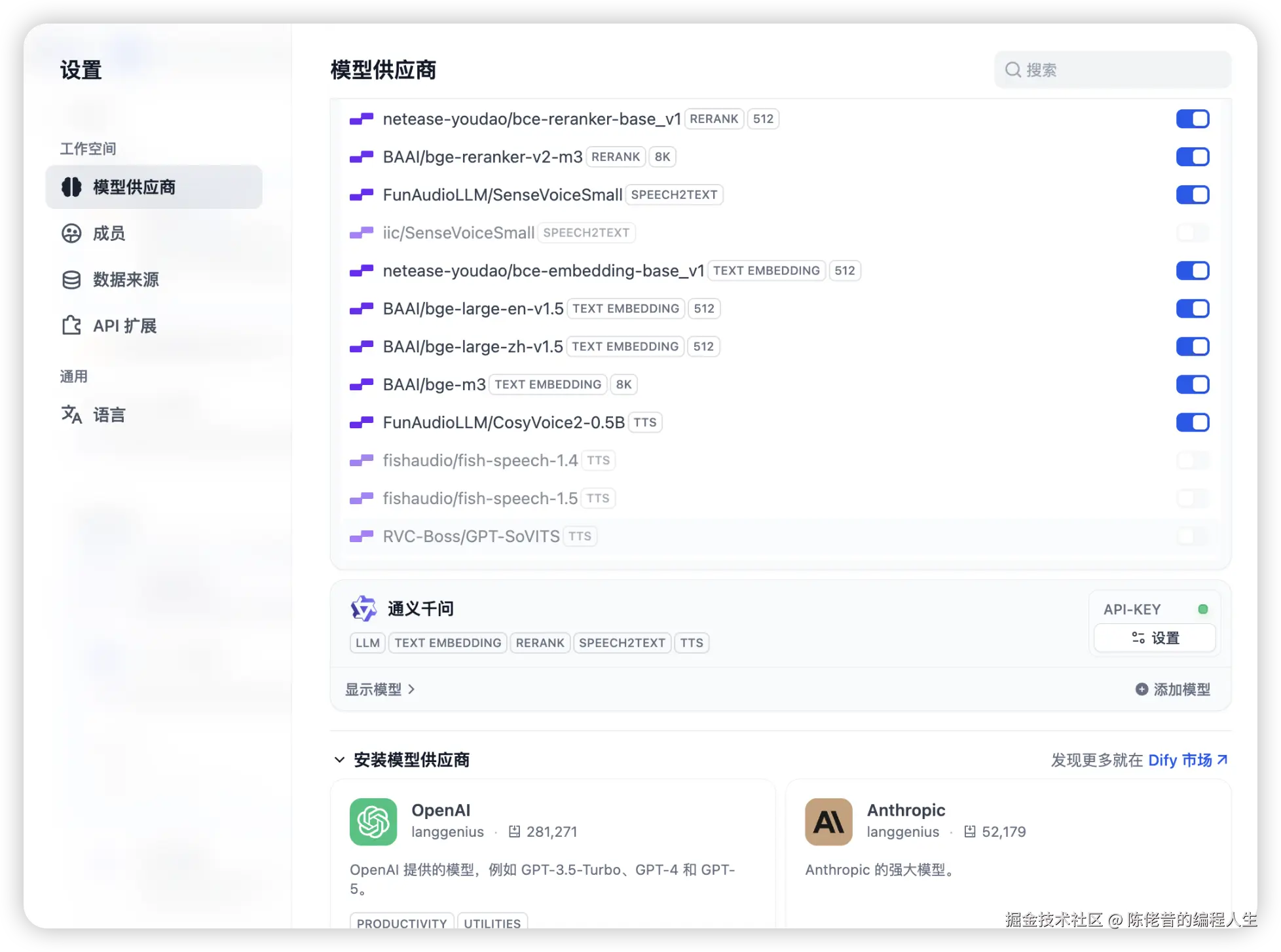Viewport: 1281px width, 952px height.
Task: Click the language translate icon
Action: point(71,414)
